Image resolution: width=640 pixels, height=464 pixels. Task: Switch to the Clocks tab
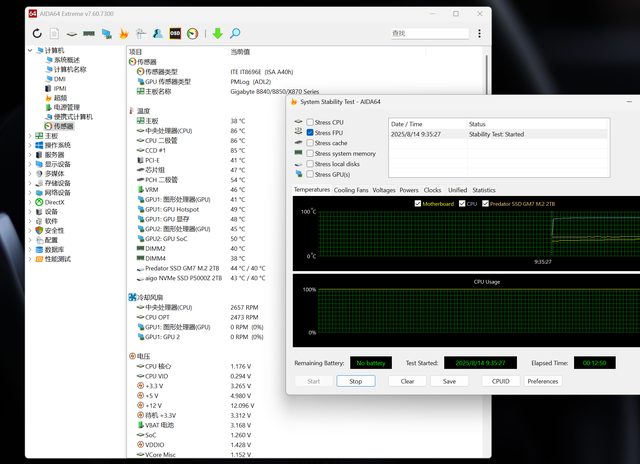432,190
